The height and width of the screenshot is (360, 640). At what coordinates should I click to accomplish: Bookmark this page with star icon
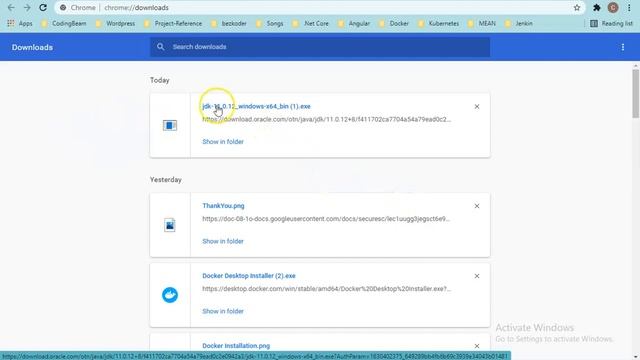(x=577, y=8)
